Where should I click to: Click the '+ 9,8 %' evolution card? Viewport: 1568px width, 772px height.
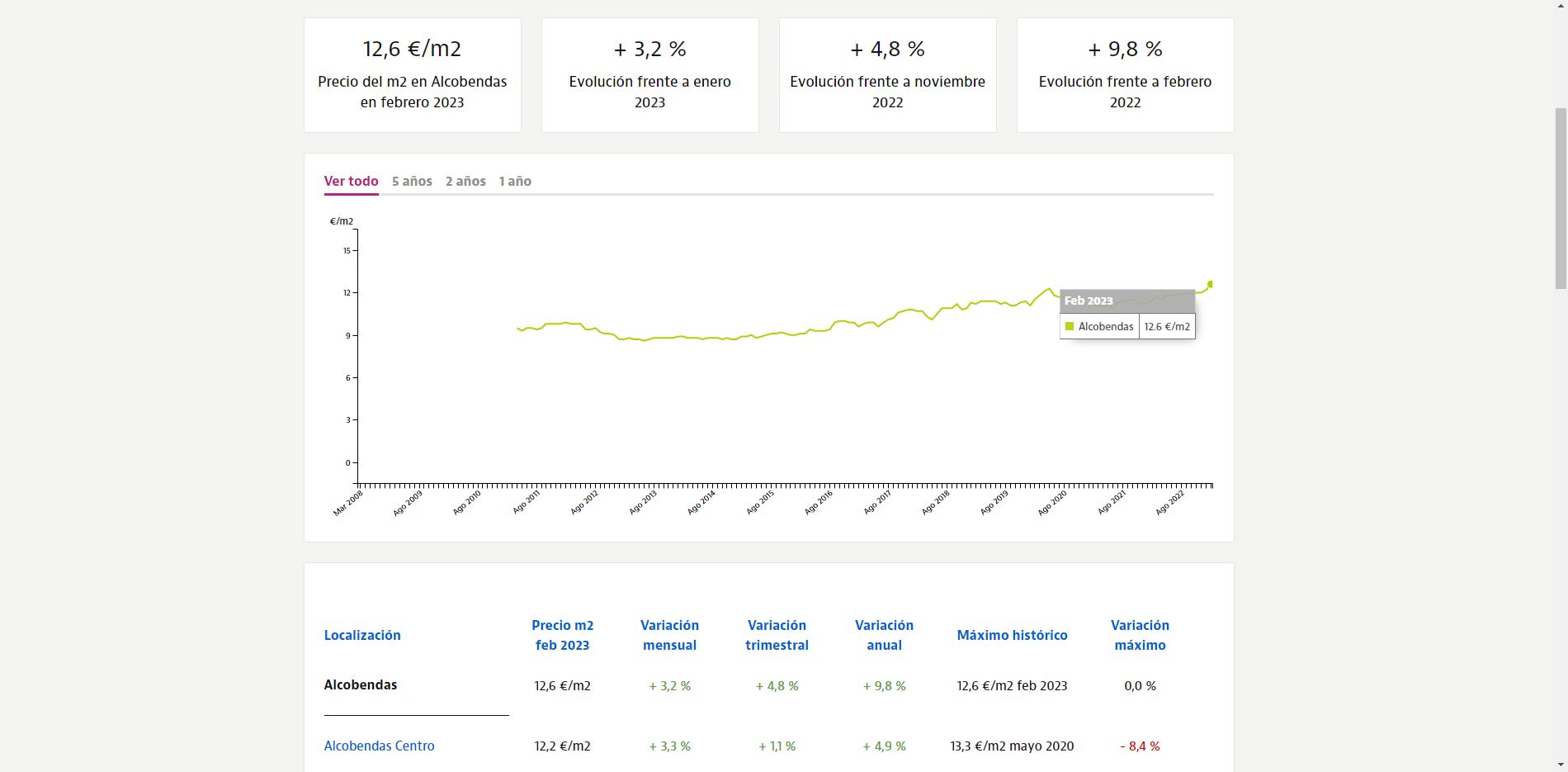[x=1126, y=75]
